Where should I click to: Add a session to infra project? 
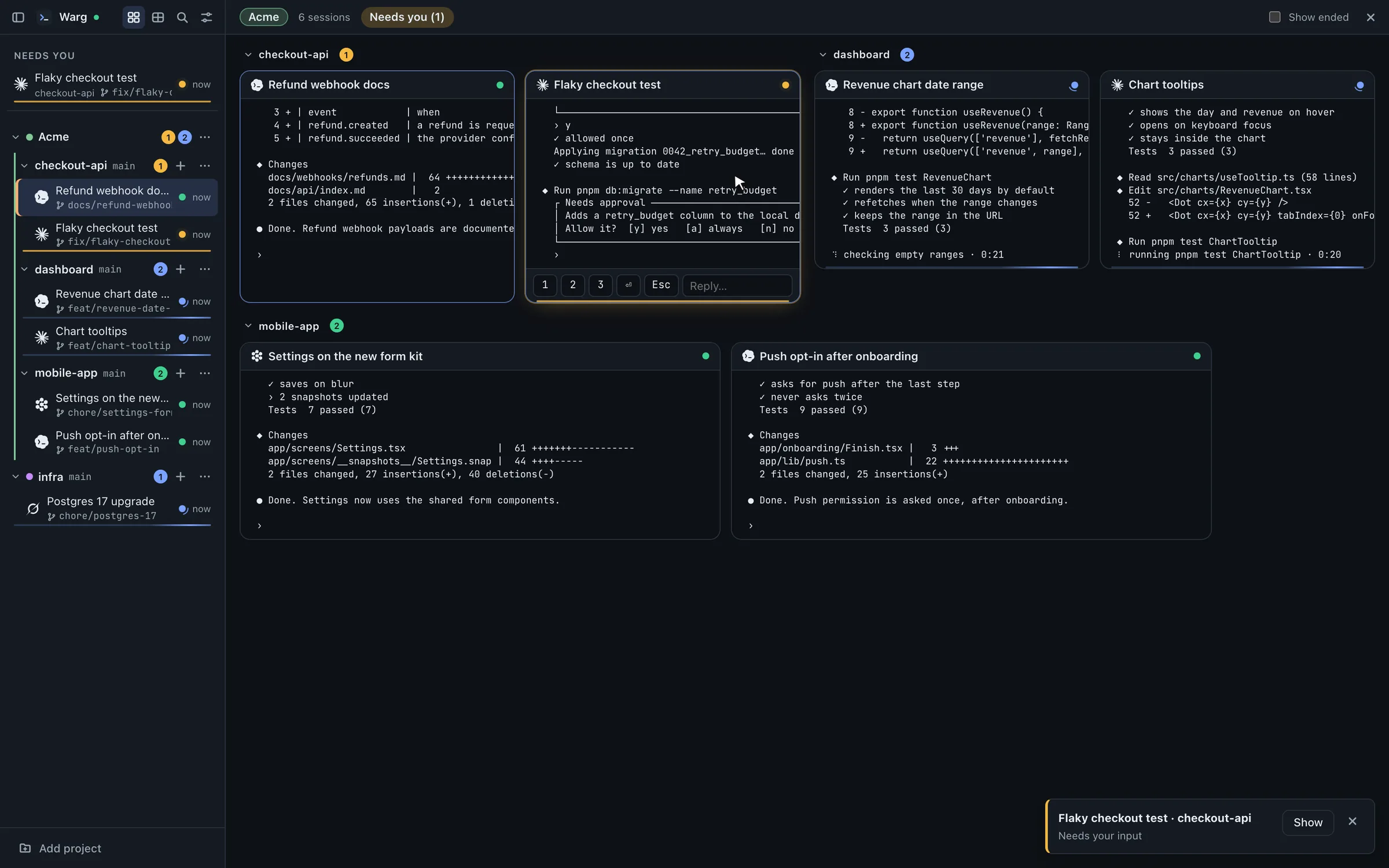point(181,477)
